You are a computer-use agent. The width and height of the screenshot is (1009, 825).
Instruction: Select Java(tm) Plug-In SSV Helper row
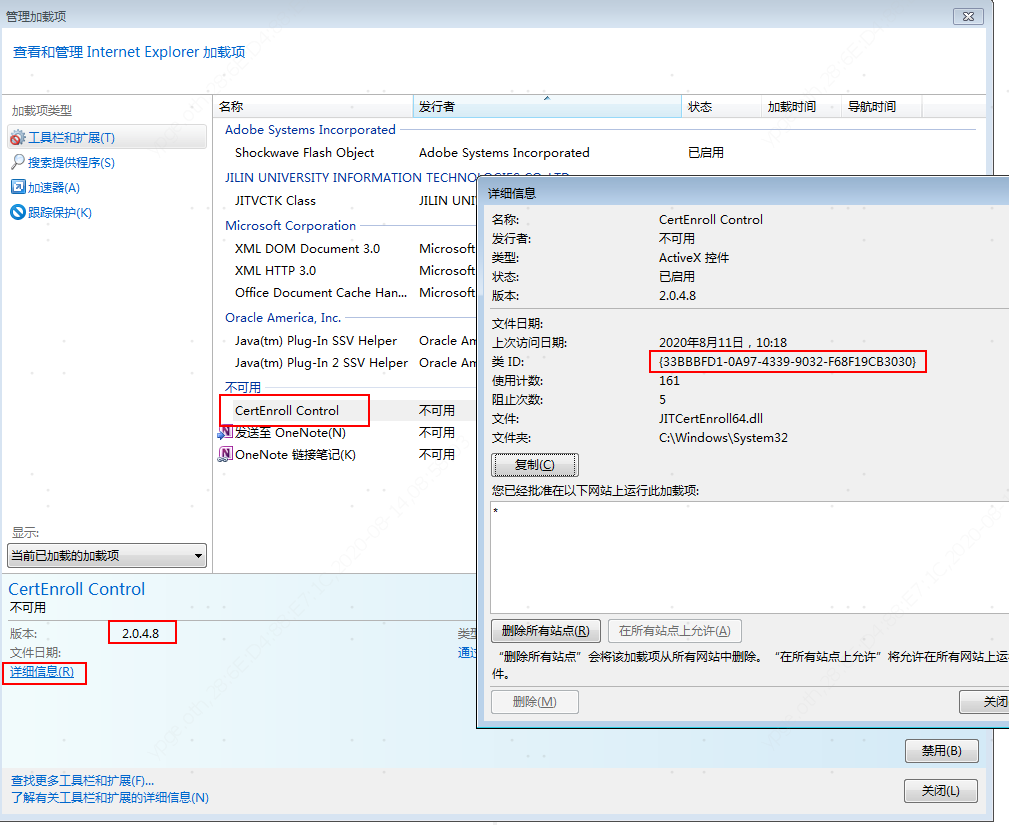point(316,340)
